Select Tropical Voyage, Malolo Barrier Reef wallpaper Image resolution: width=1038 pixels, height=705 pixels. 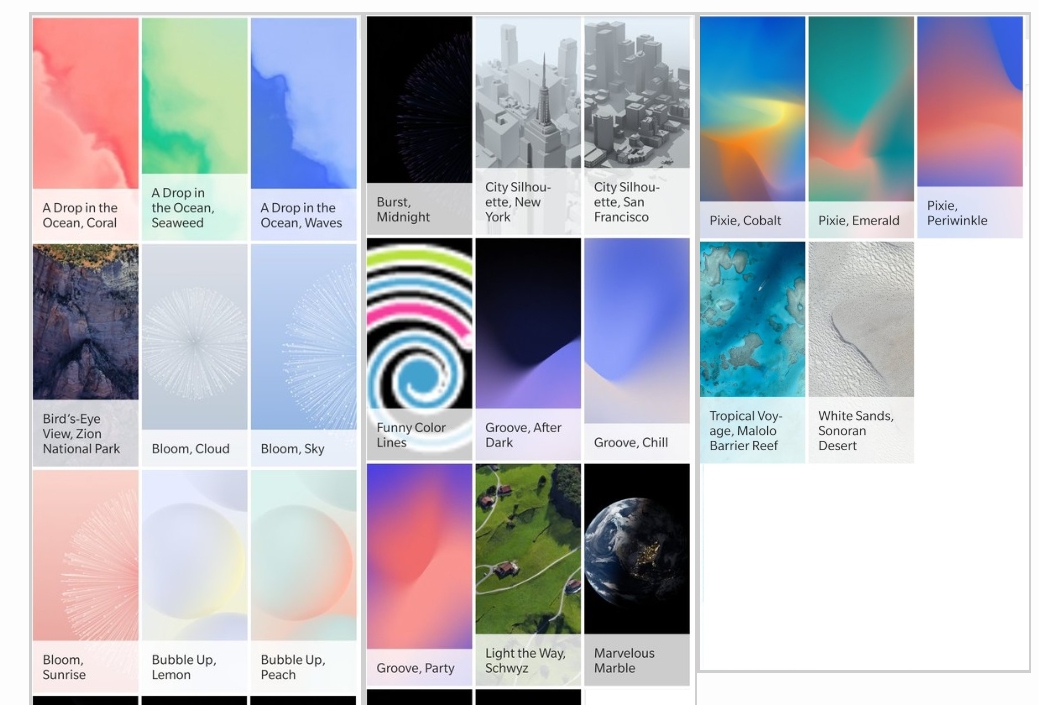tap(752, 352)
